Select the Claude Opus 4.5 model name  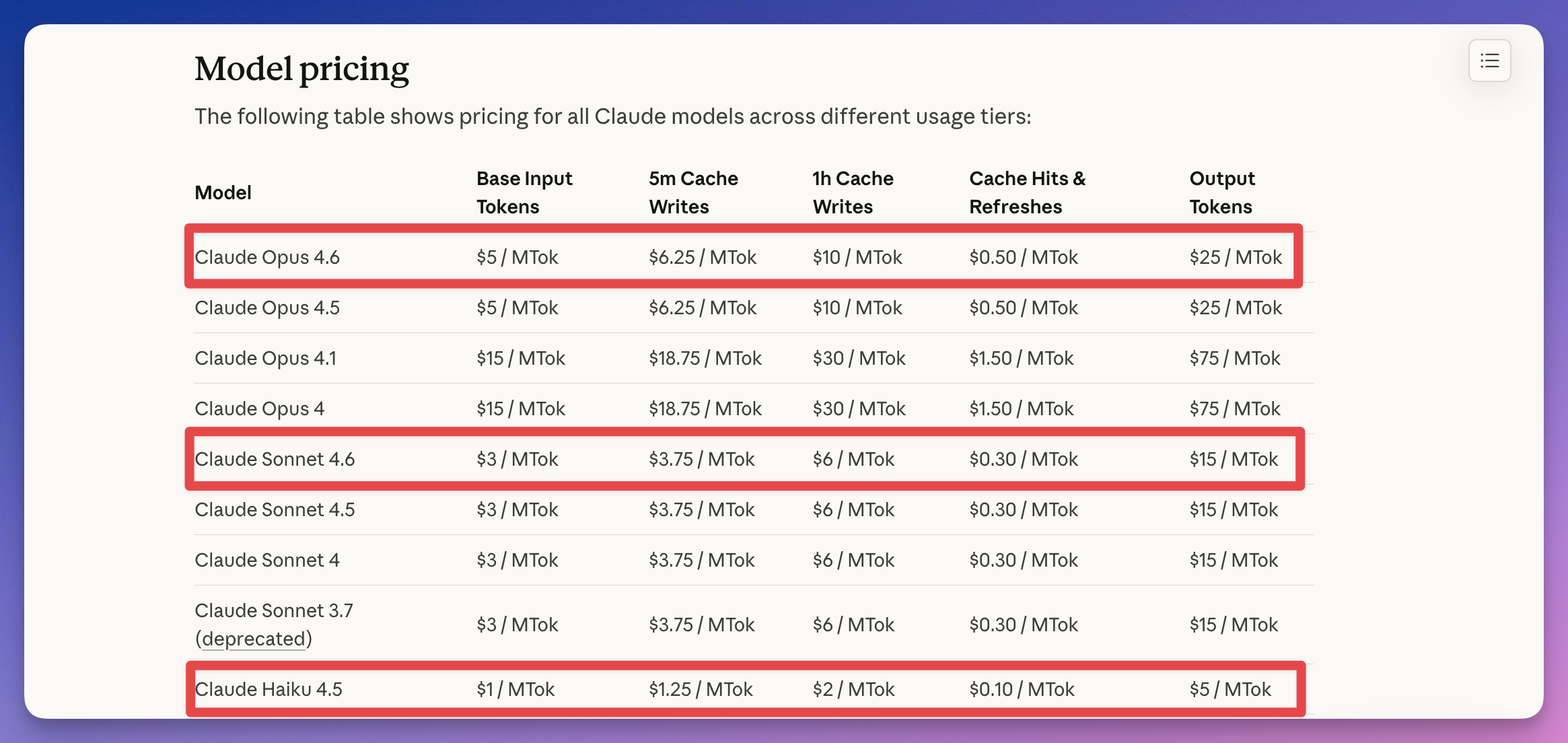pos(267,308)
